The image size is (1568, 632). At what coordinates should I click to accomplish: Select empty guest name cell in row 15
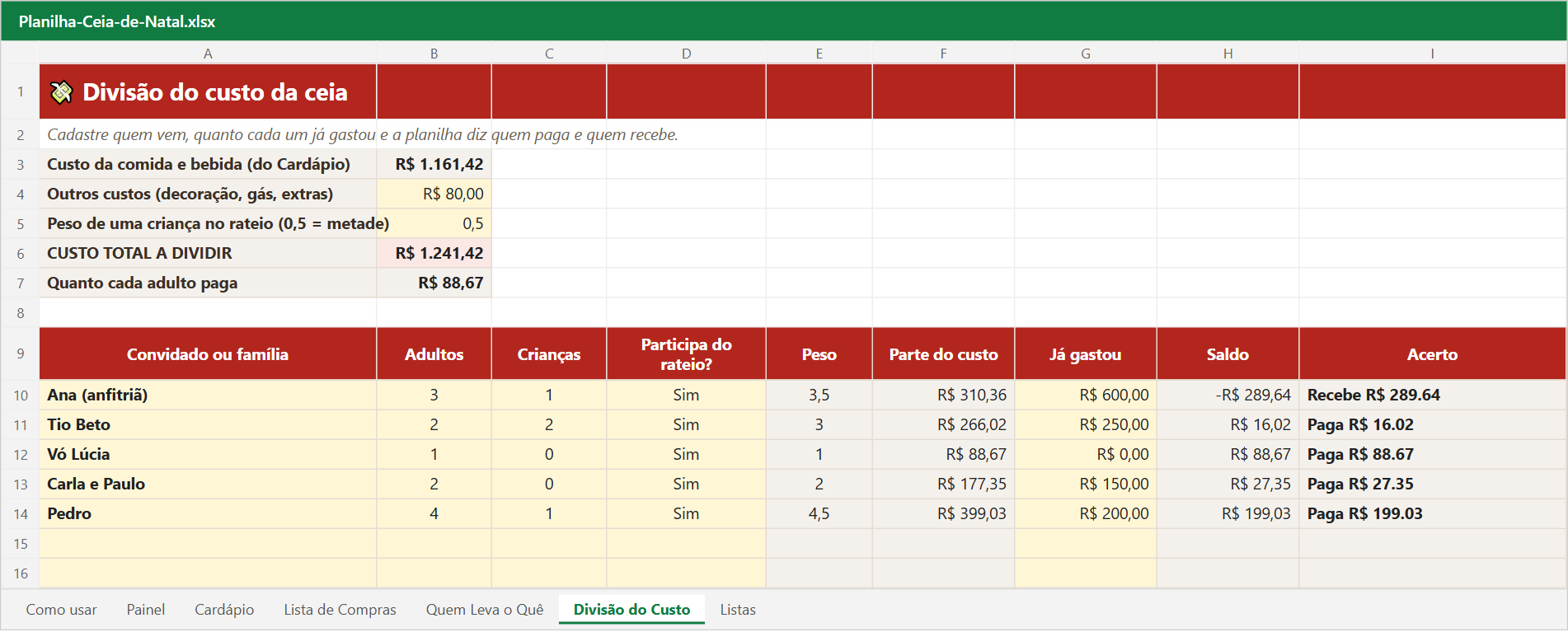[x=208, y=543]
